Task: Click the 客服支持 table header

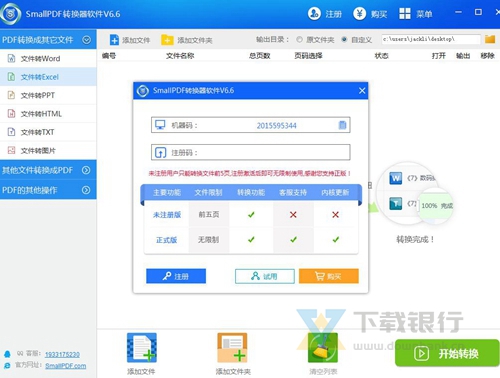Action: click(x=293, y=192)
